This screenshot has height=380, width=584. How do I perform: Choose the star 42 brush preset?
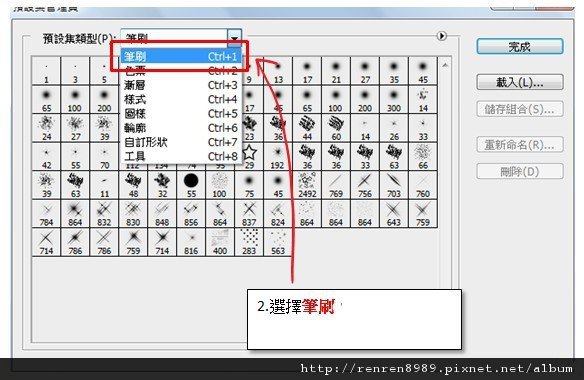(x=46, y=157)
